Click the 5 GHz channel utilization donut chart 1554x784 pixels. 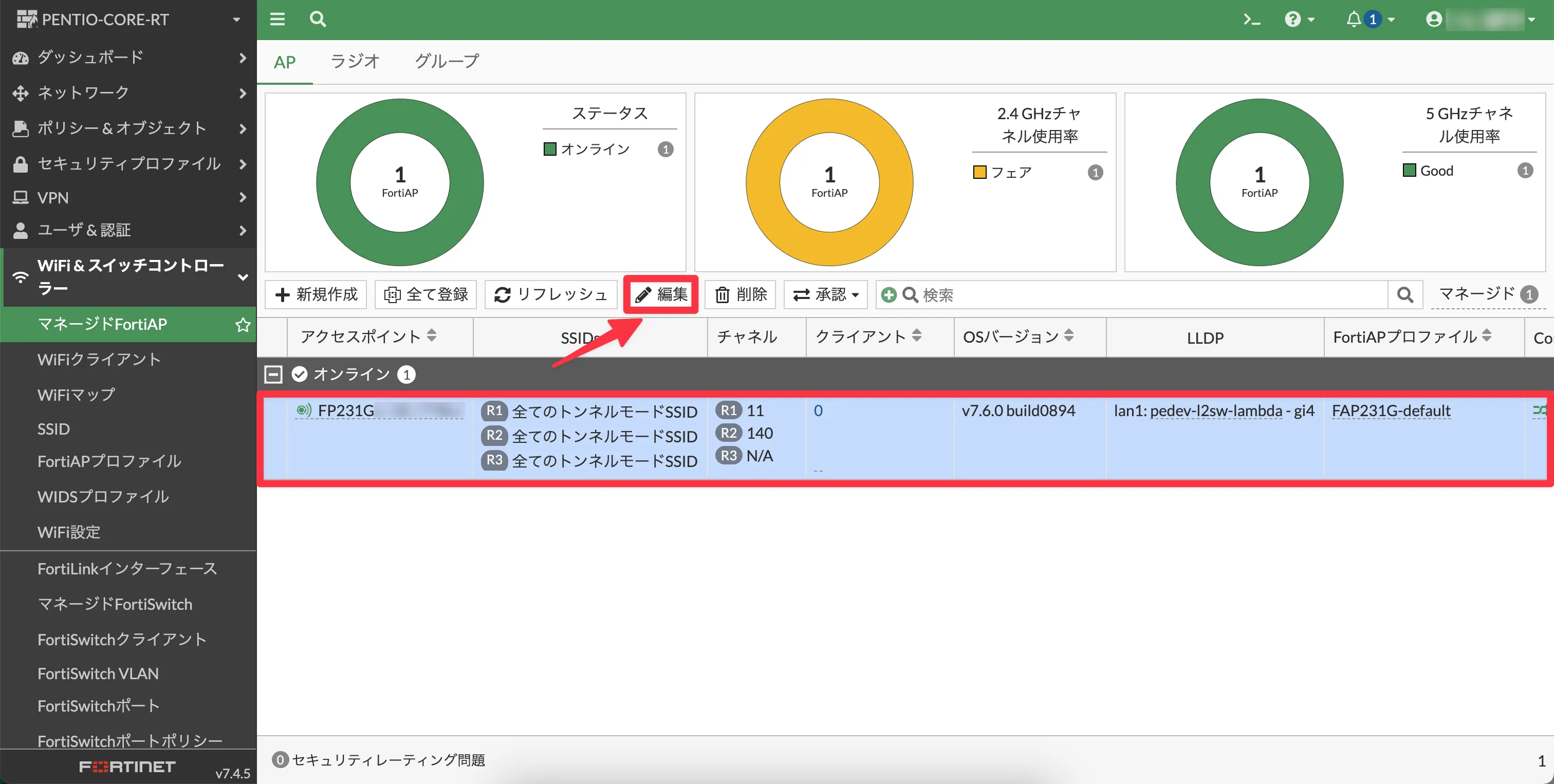pos(1259,182)
